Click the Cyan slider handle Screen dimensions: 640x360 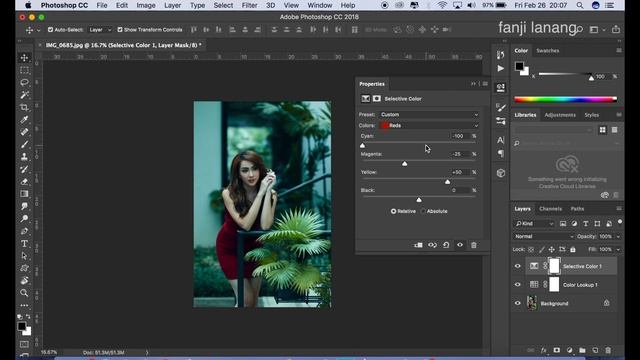coord(362,146)
